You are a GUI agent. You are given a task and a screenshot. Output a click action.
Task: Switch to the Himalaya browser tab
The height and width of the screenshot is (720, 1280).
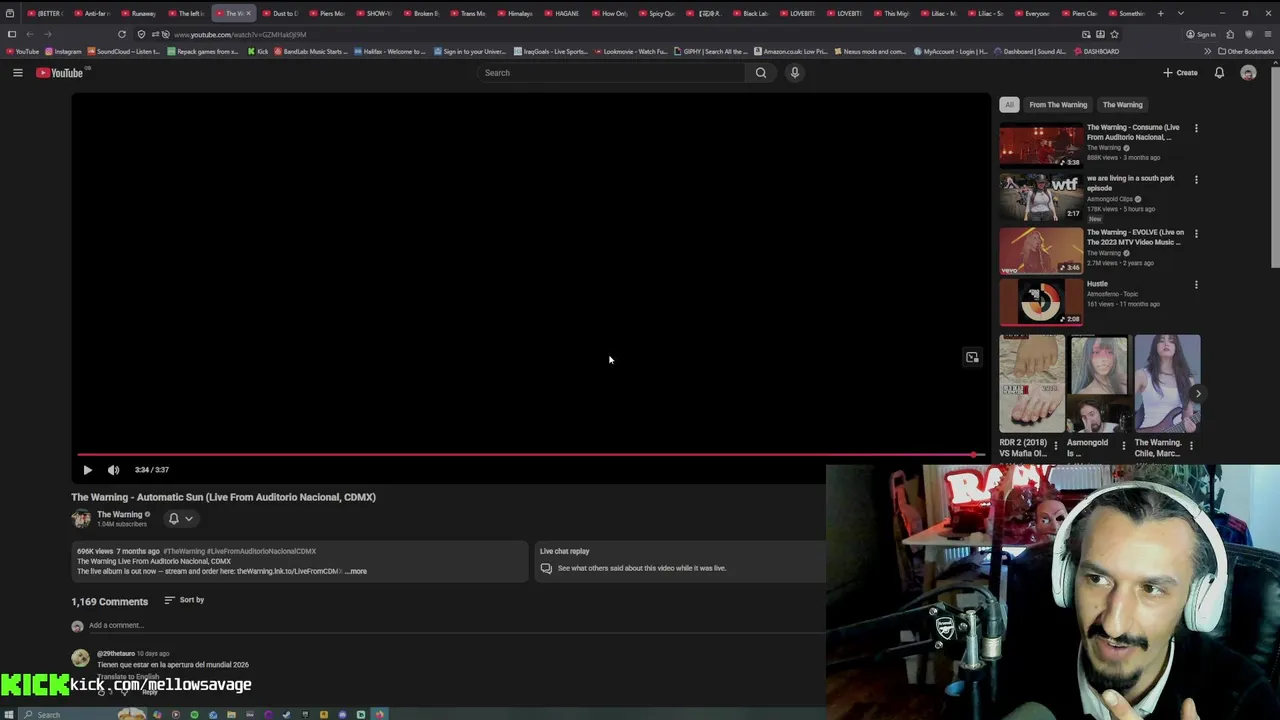pyautogui.click(x=517, y=13)
